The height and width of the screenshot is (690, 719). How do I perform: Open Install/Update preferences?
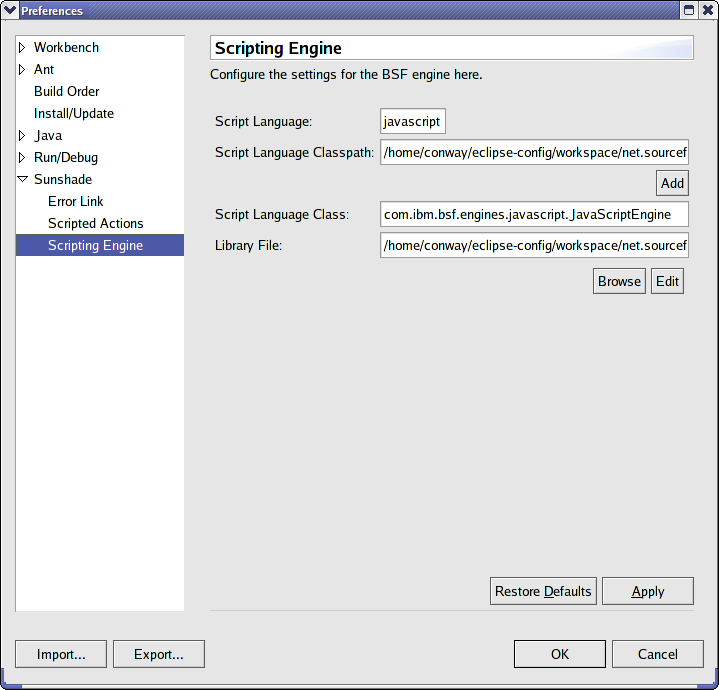pyautogui.click(x=73, y=114)
